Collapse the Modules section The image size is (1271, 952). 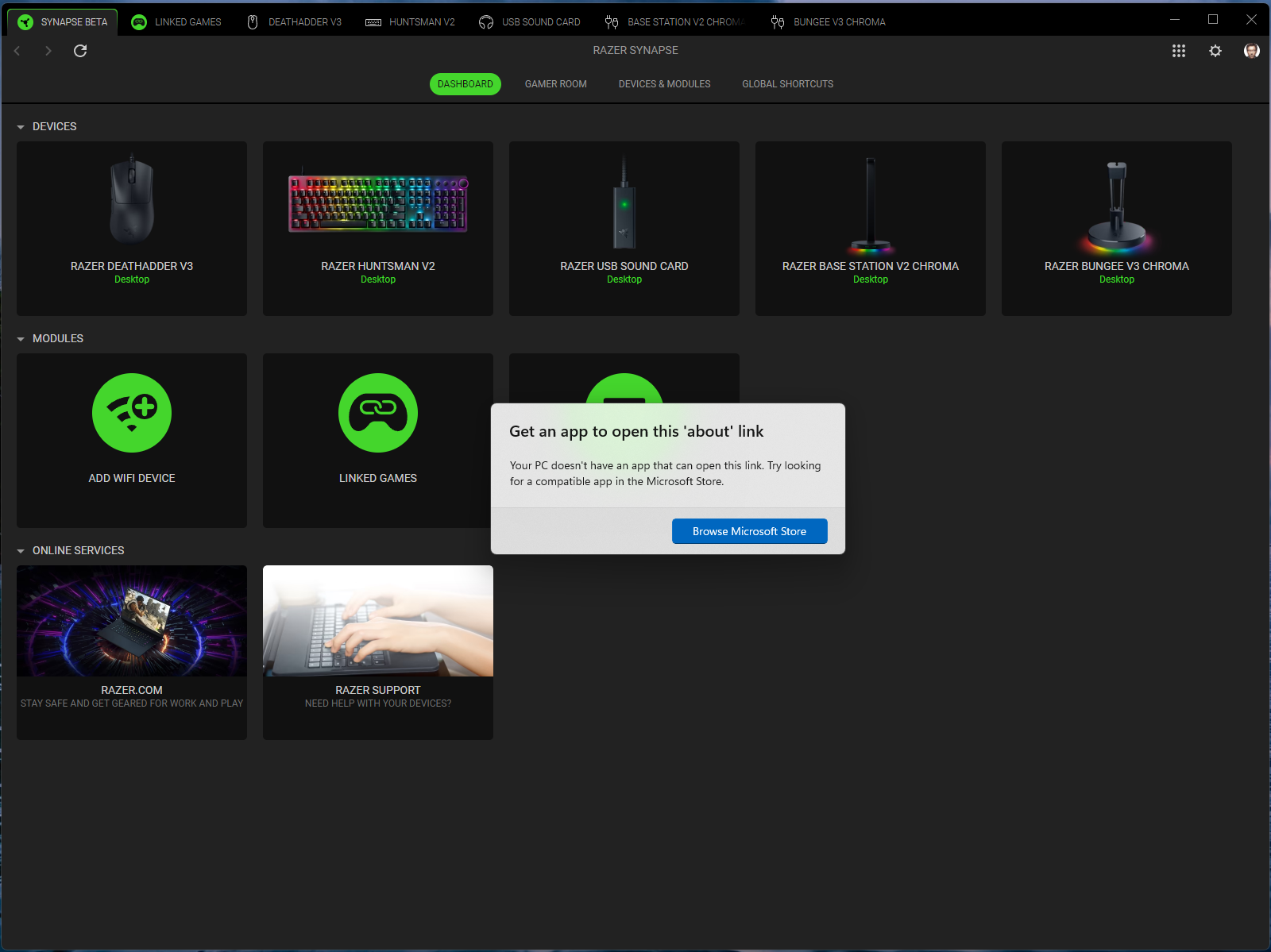click(x=21, y=339)
